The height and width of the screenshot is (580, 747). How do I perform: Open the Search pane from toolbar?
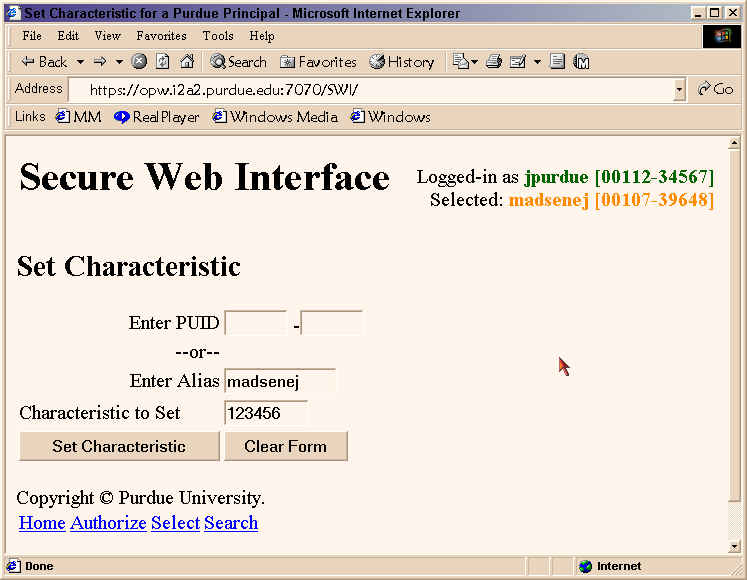[x=238, y=62]
